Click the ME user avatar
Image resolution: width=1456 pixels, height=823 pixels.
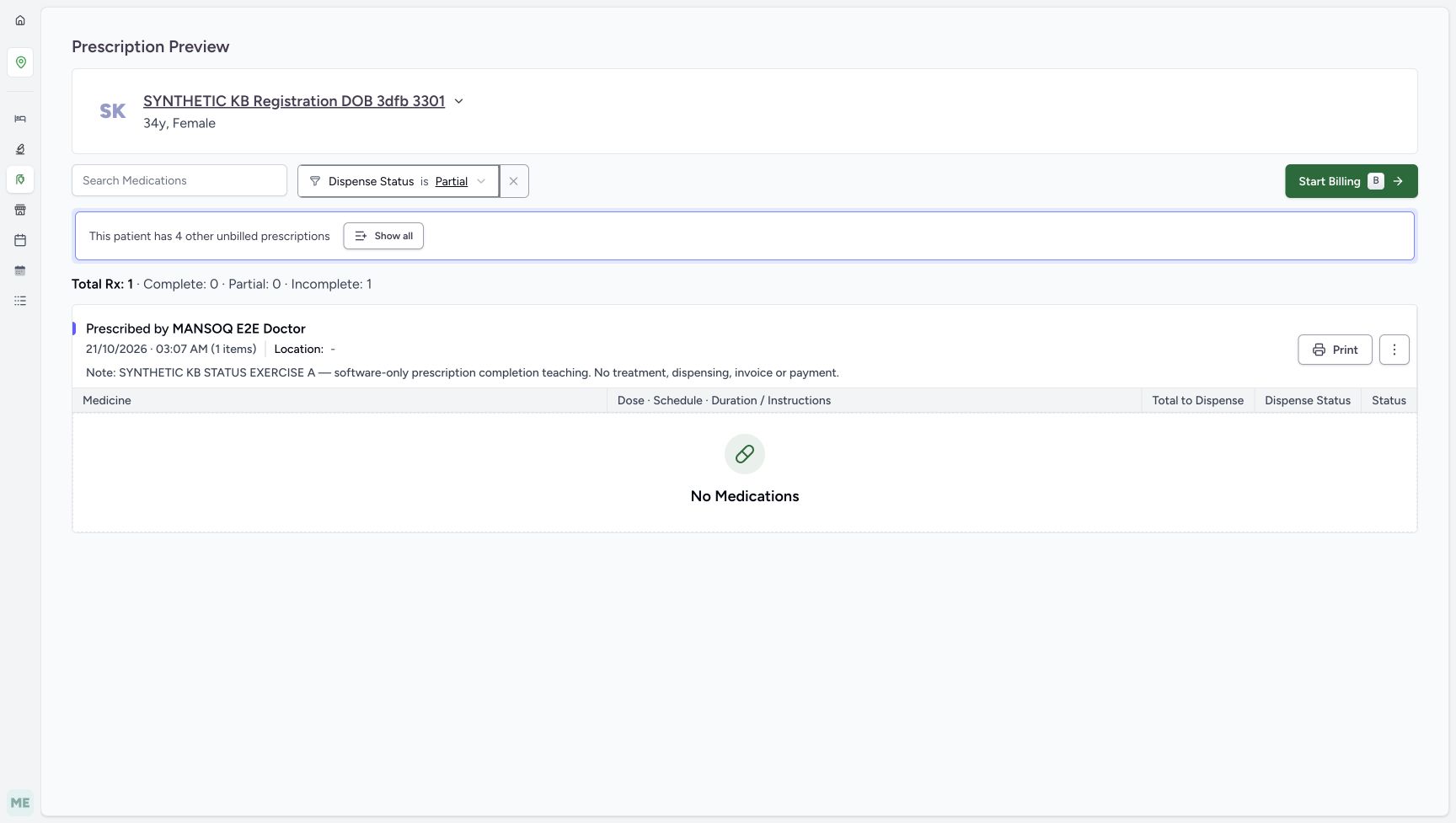(x=20, y=803)
